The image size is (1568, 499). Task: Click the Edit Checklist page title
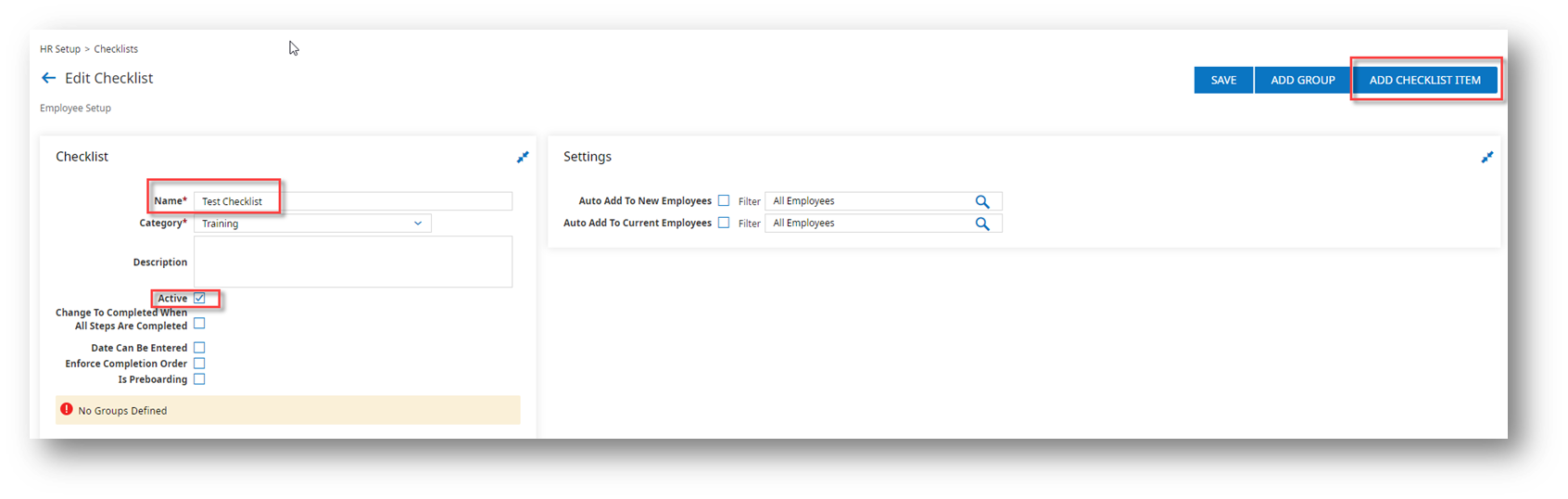(x=109, y=79)
